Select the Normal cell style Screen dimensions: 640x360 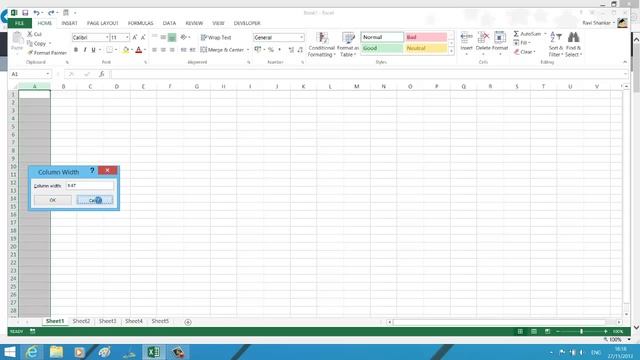click(382, 37)
